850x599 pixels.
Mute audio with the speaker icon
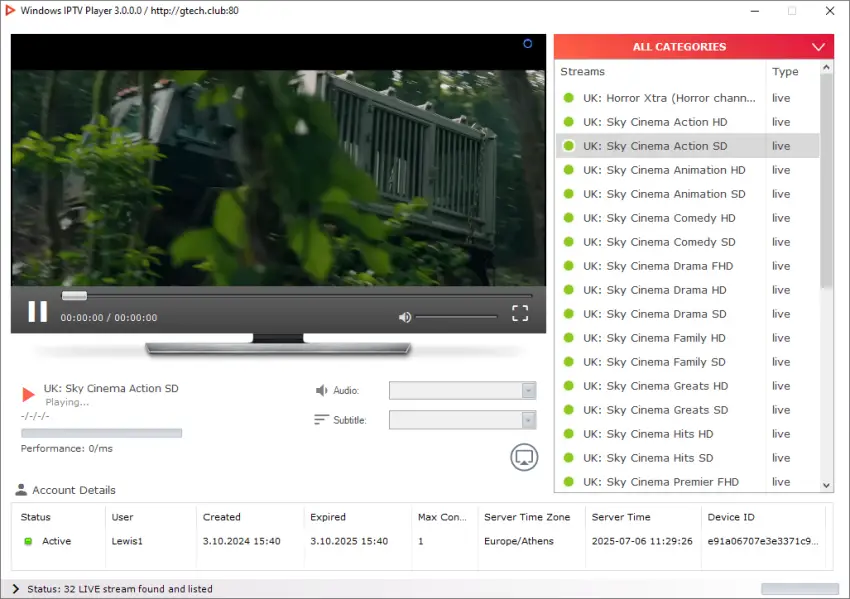404,317
